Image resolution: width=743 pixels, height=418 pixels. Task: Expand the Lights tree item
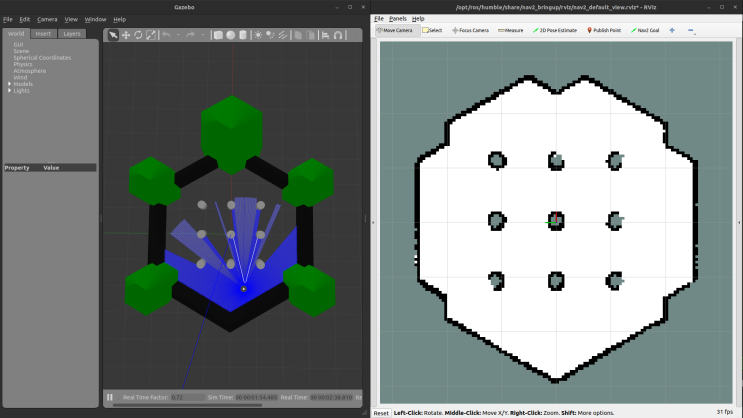pyautogui.click(x=10, y=91)
